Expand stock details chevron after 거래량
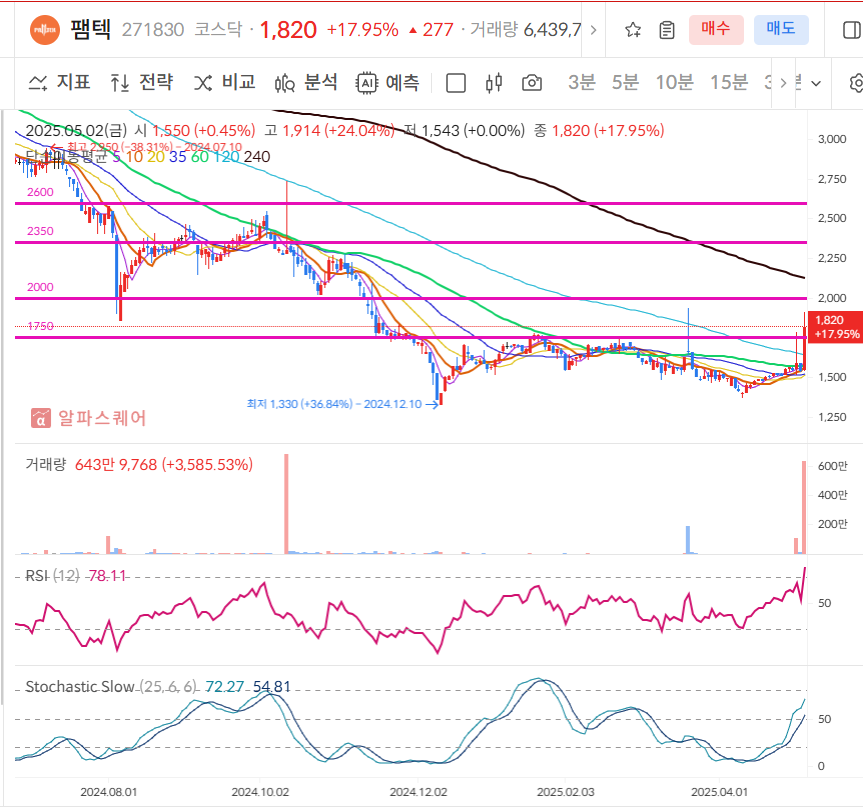This screenshot has width=863, height=809. [593, 30]
